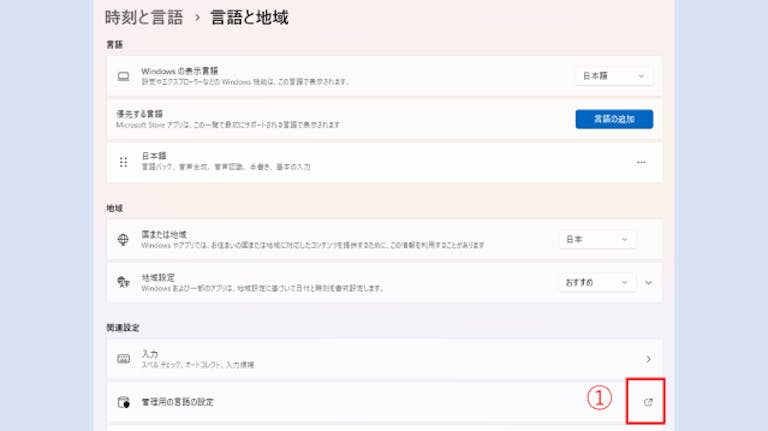
Task: Click the regional format icon beside 地域設定
Action: [x=123, y=282]
